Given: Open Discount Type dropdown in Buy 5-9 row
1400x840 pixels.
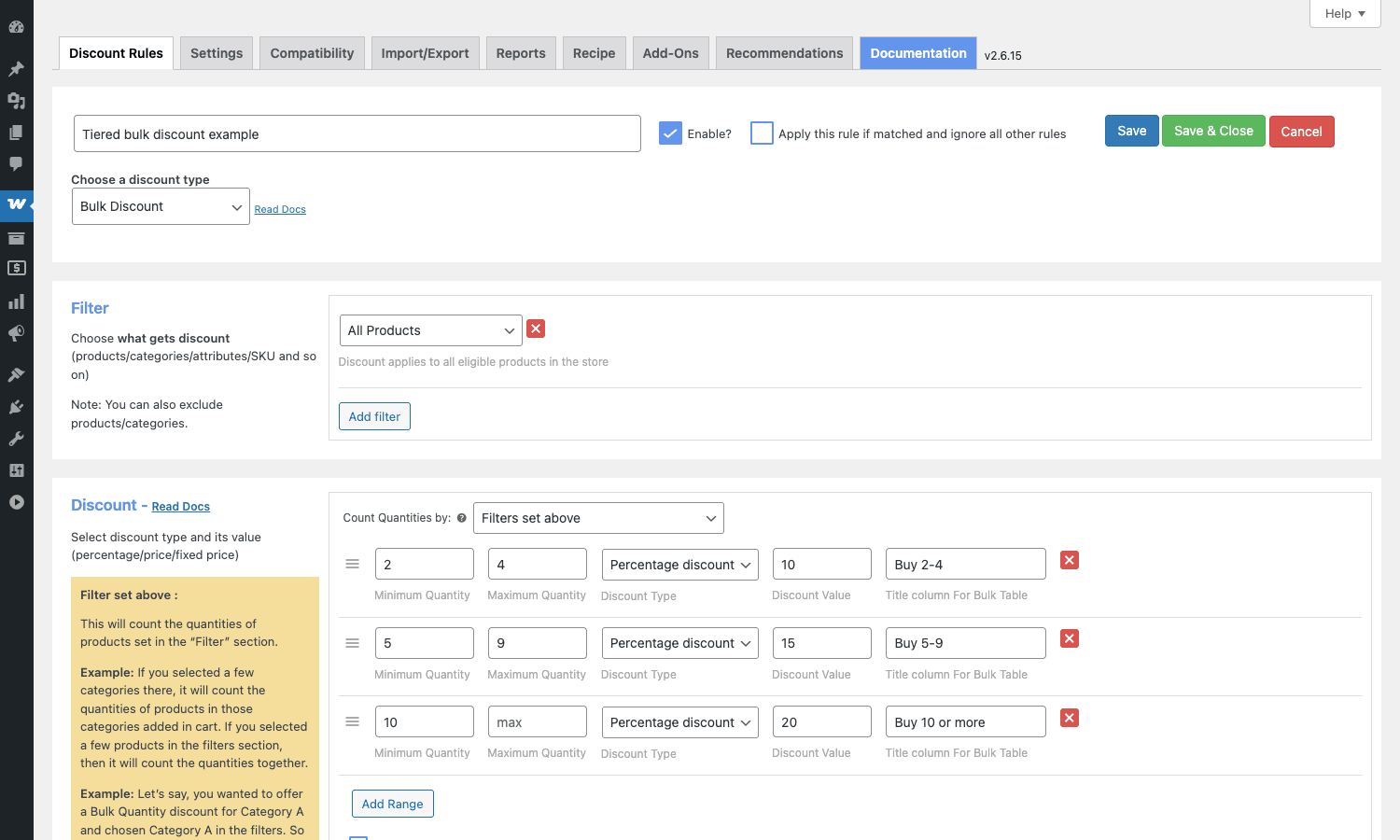Looking at the screenshot, I should [x=679, y=643].
